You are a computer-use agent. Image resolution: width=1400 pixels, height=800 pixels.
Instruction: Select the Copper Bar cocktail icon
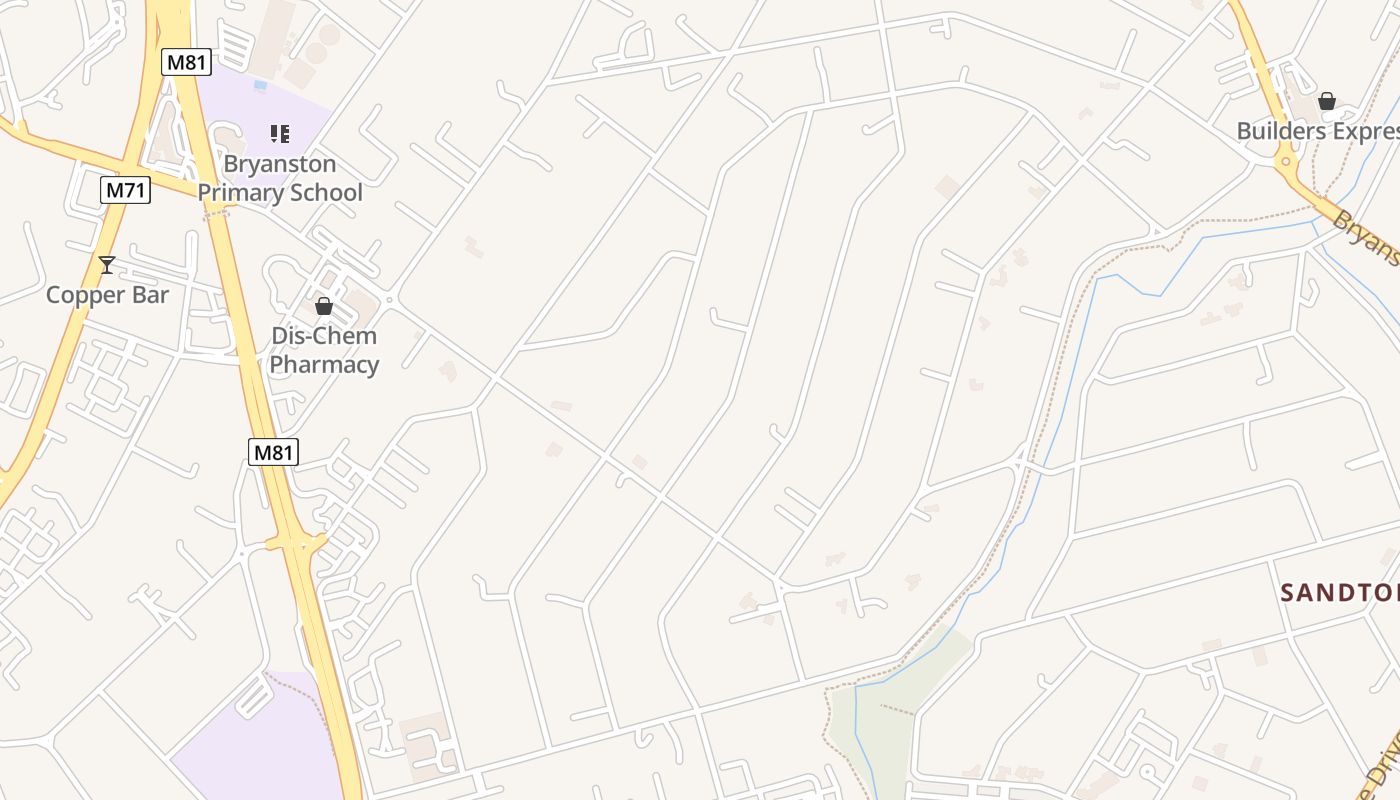[x=107, y=265]
